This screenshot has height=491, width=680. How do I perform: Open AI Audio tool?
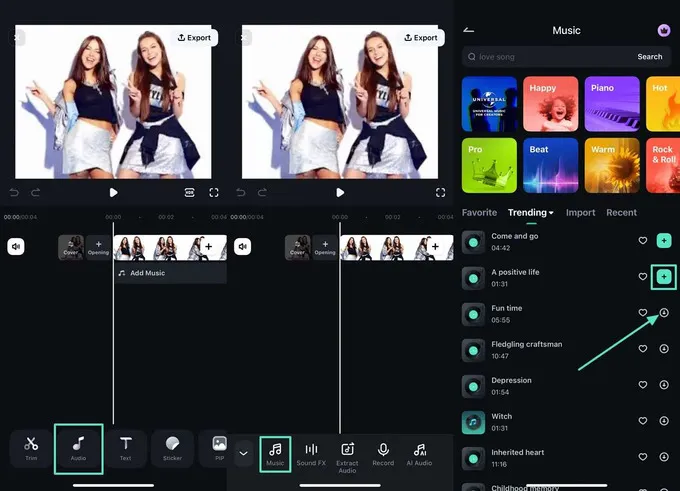(x=419, y=454)
